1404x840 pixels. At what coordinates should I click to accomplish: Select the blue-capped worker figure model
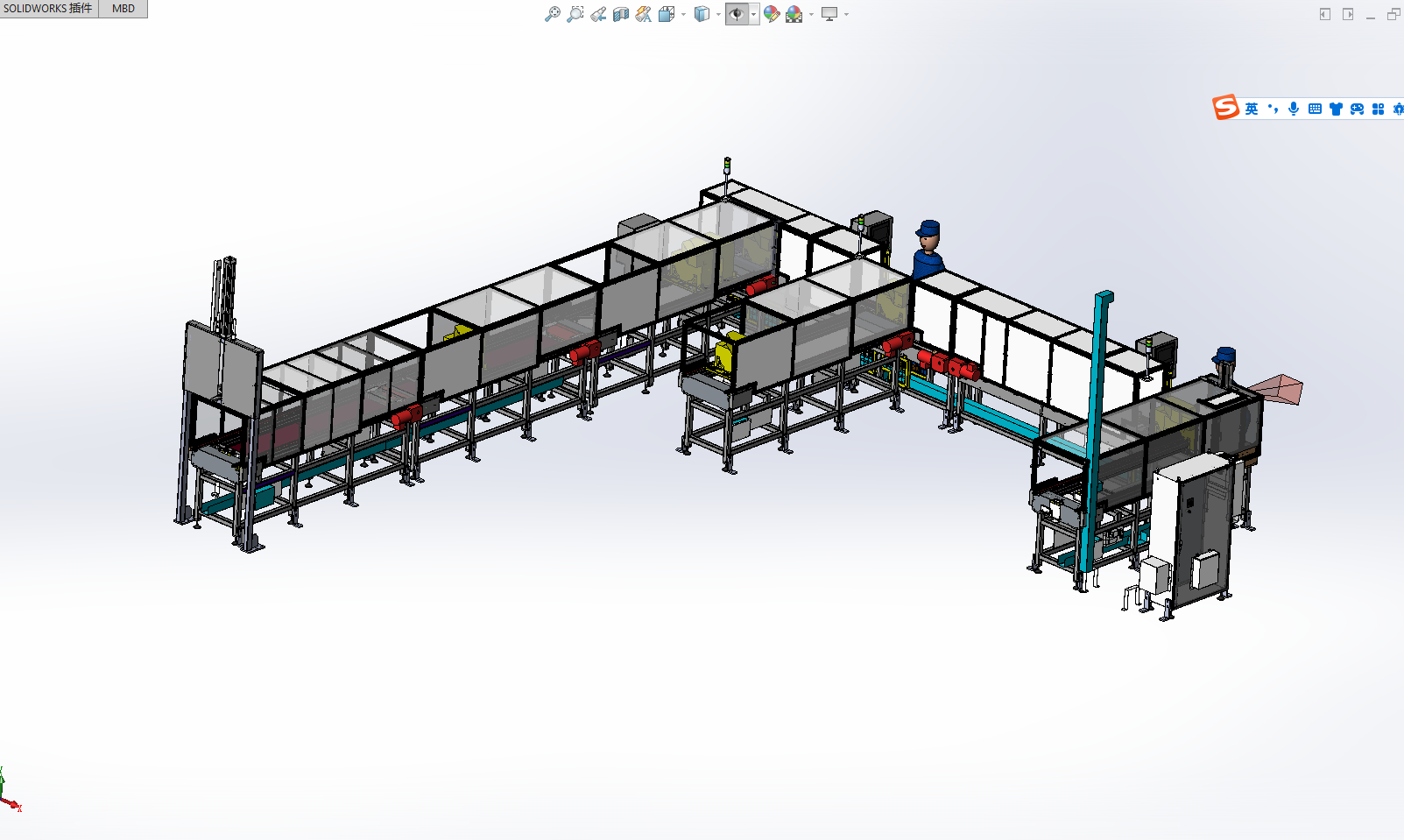click(928, 250)
